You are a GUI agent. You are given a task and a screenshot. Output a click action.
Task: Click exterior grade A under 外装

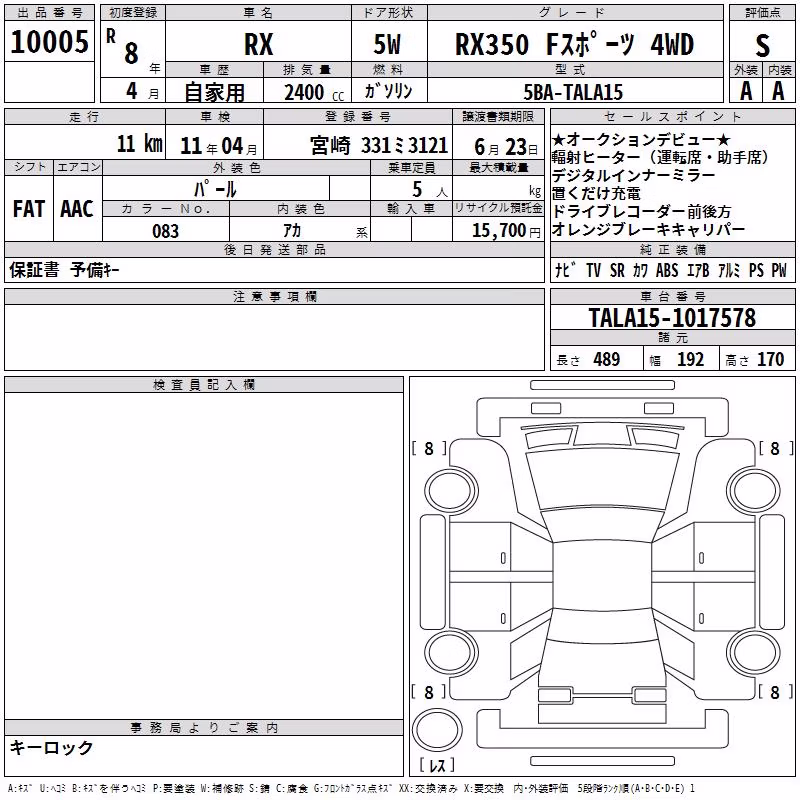(x=746, y=91)
